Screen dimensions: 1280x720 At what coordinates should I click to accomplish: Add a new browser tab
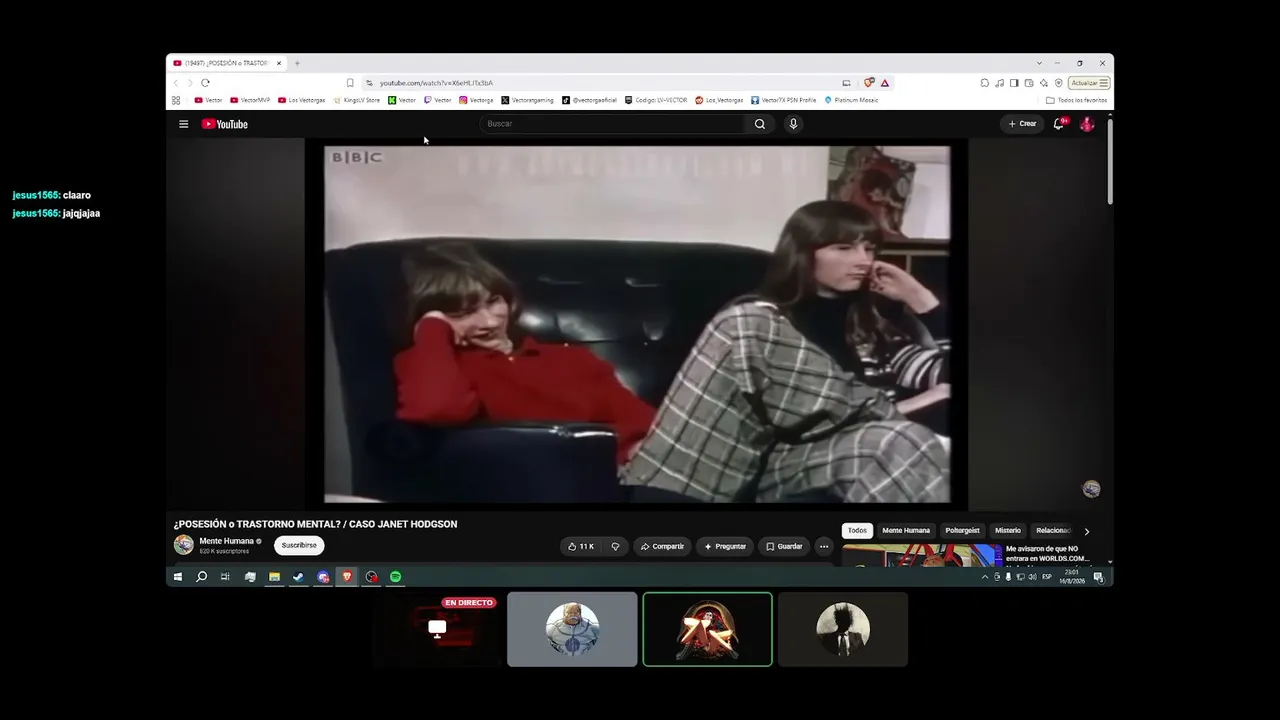pos(297,63)
